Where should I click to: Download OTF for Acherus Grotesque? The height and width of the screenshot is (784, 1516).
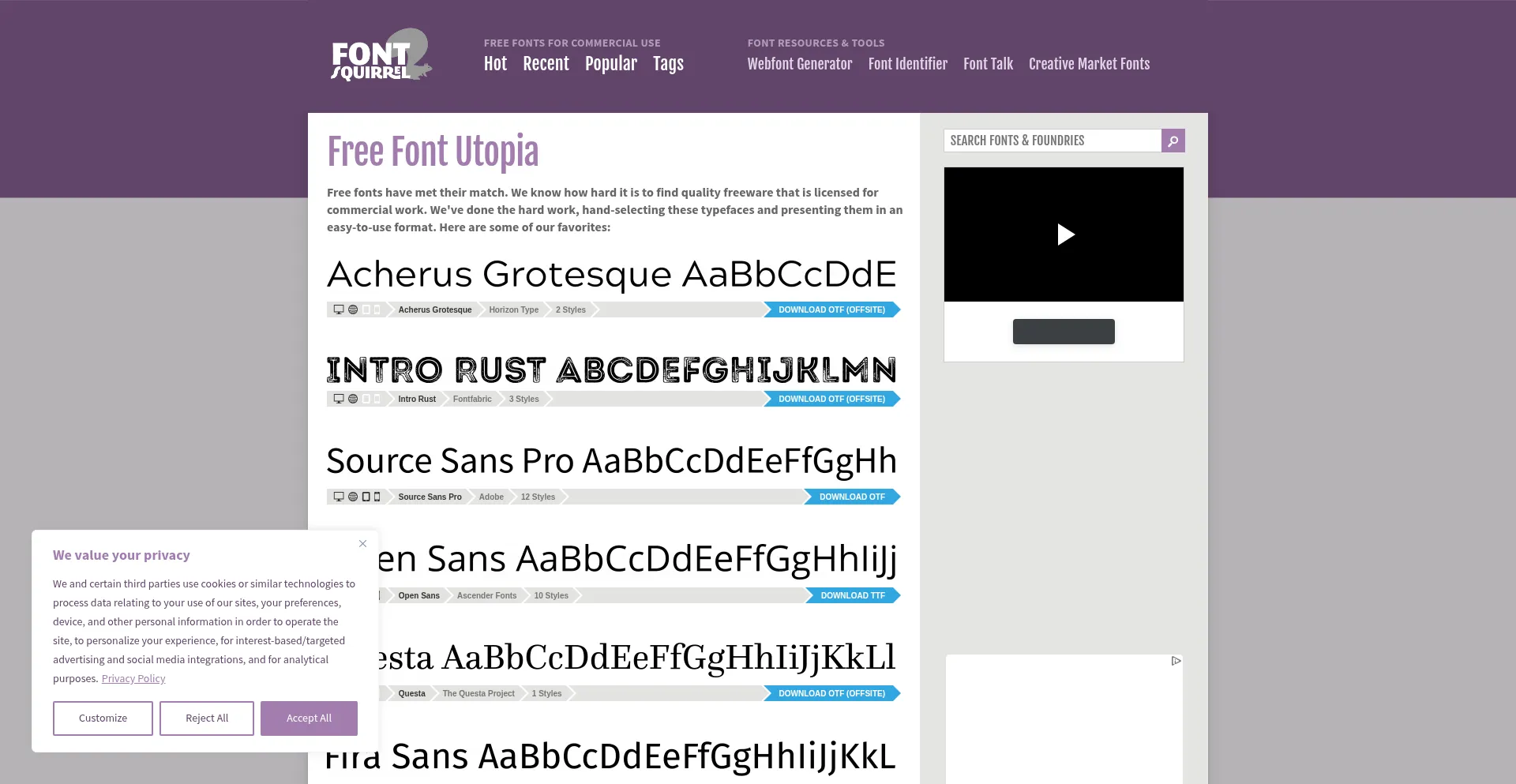pos(831,309)
